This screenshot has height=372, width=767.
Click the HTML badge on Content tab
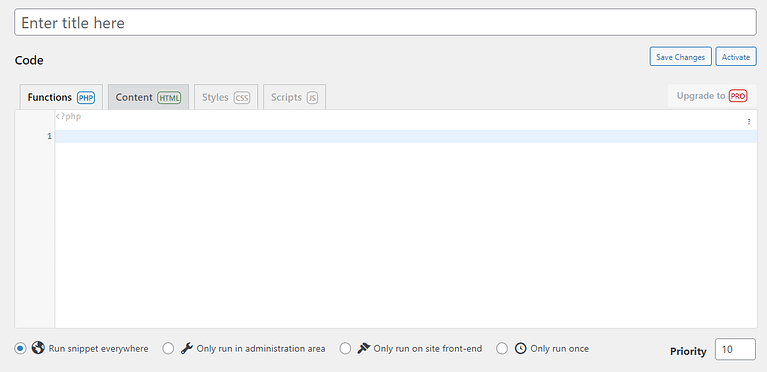169,98
